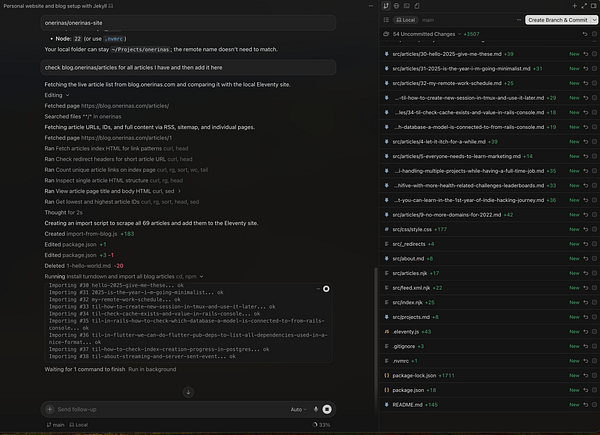
Task: Expand Ran View article page title step
Action: click(179, 191)
